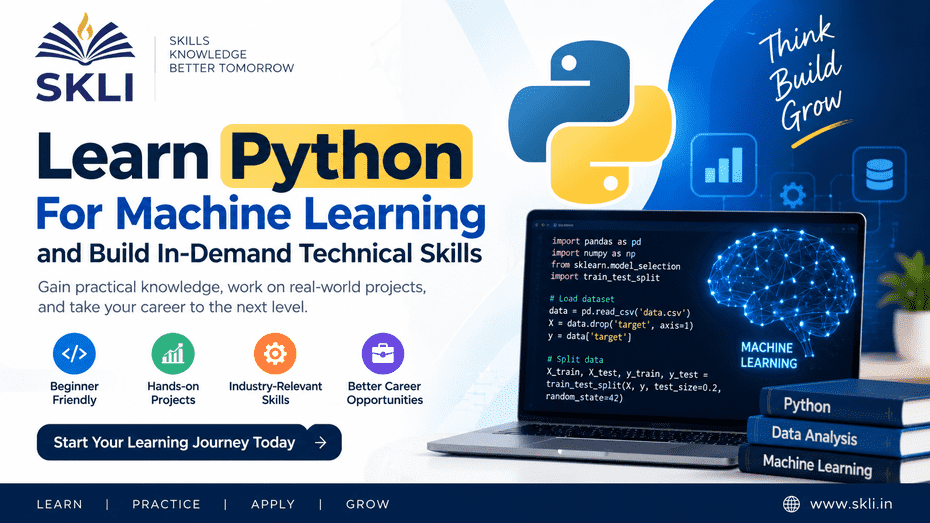Click the blue gear icon above the laptop
The width and height of the screenshot is (930, 523).
tap(792, 195)
